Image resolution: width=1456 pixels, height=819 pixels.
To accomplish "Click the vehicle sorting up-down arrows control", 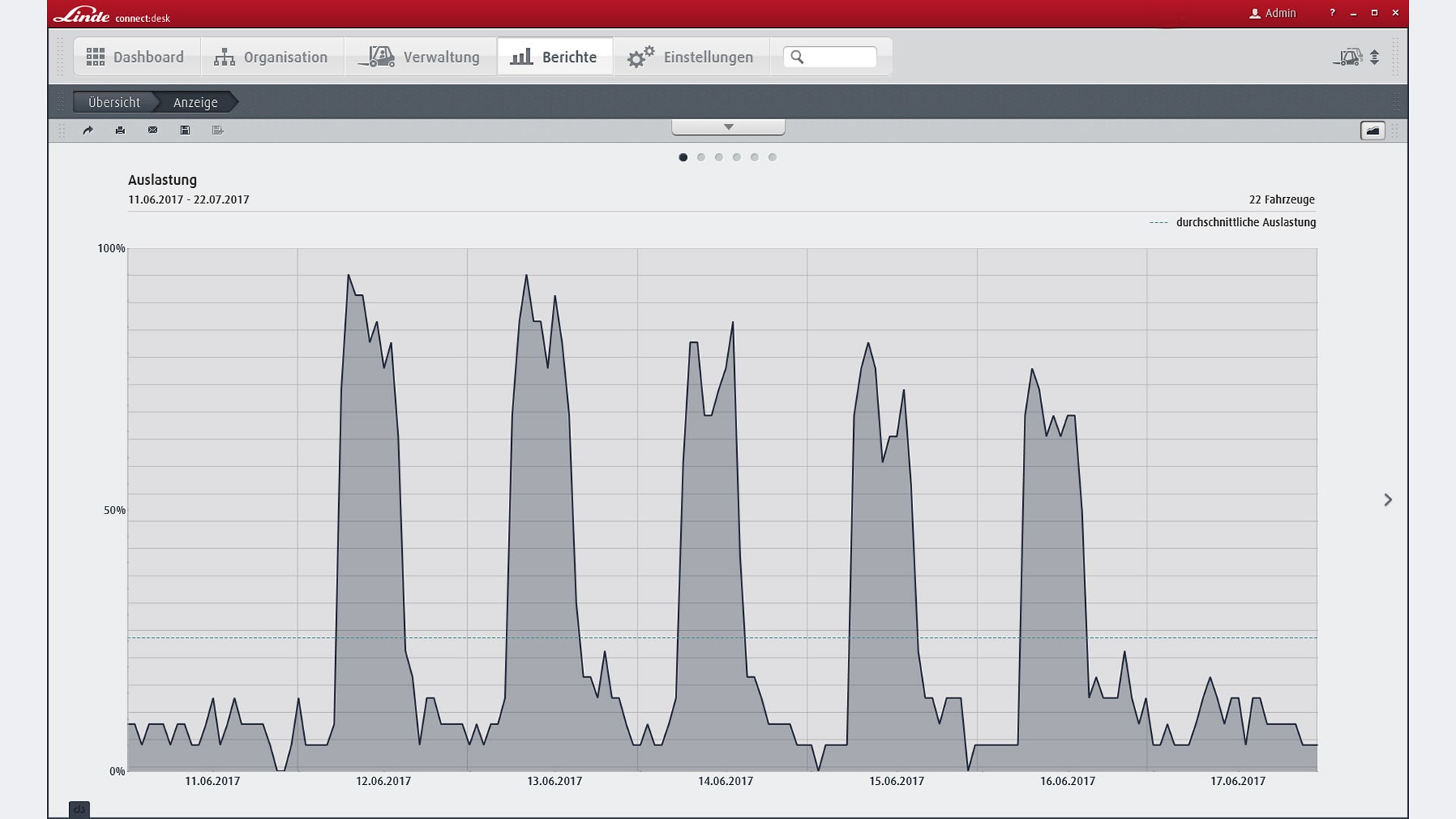I will click(x=1375, y=57).
